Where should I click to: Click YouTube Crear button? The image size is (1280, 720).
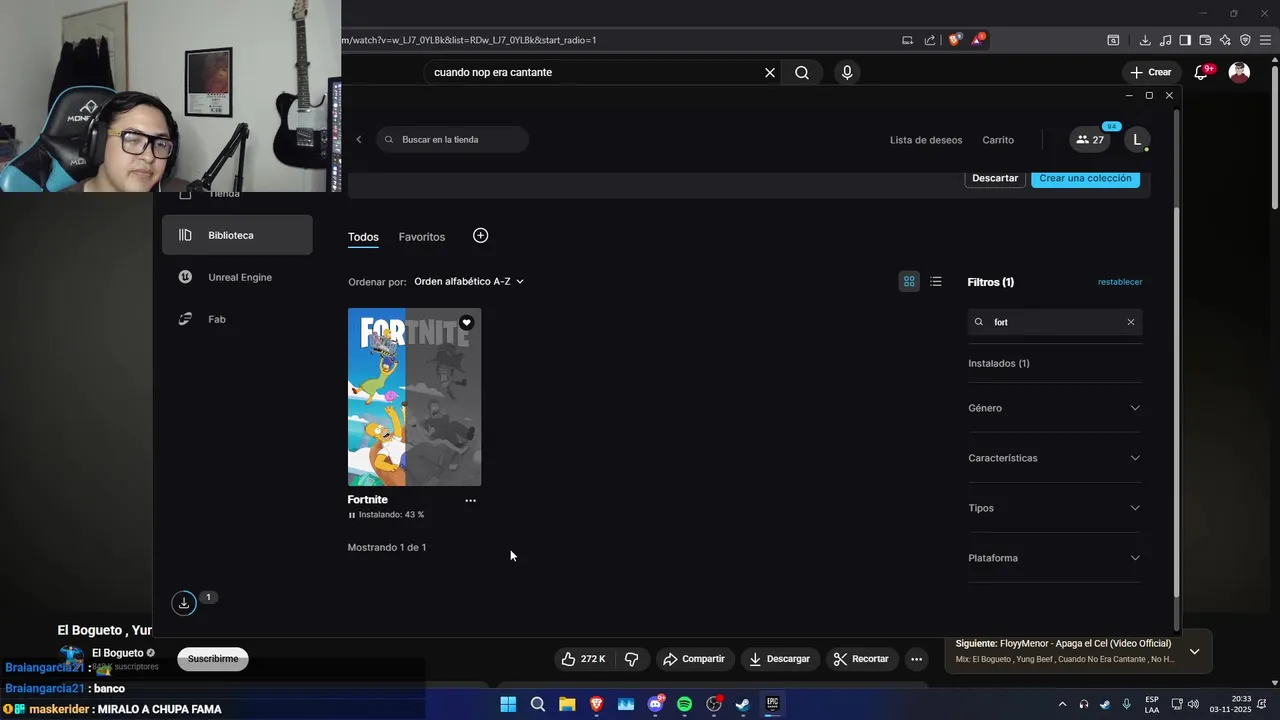coord(1151,72)
